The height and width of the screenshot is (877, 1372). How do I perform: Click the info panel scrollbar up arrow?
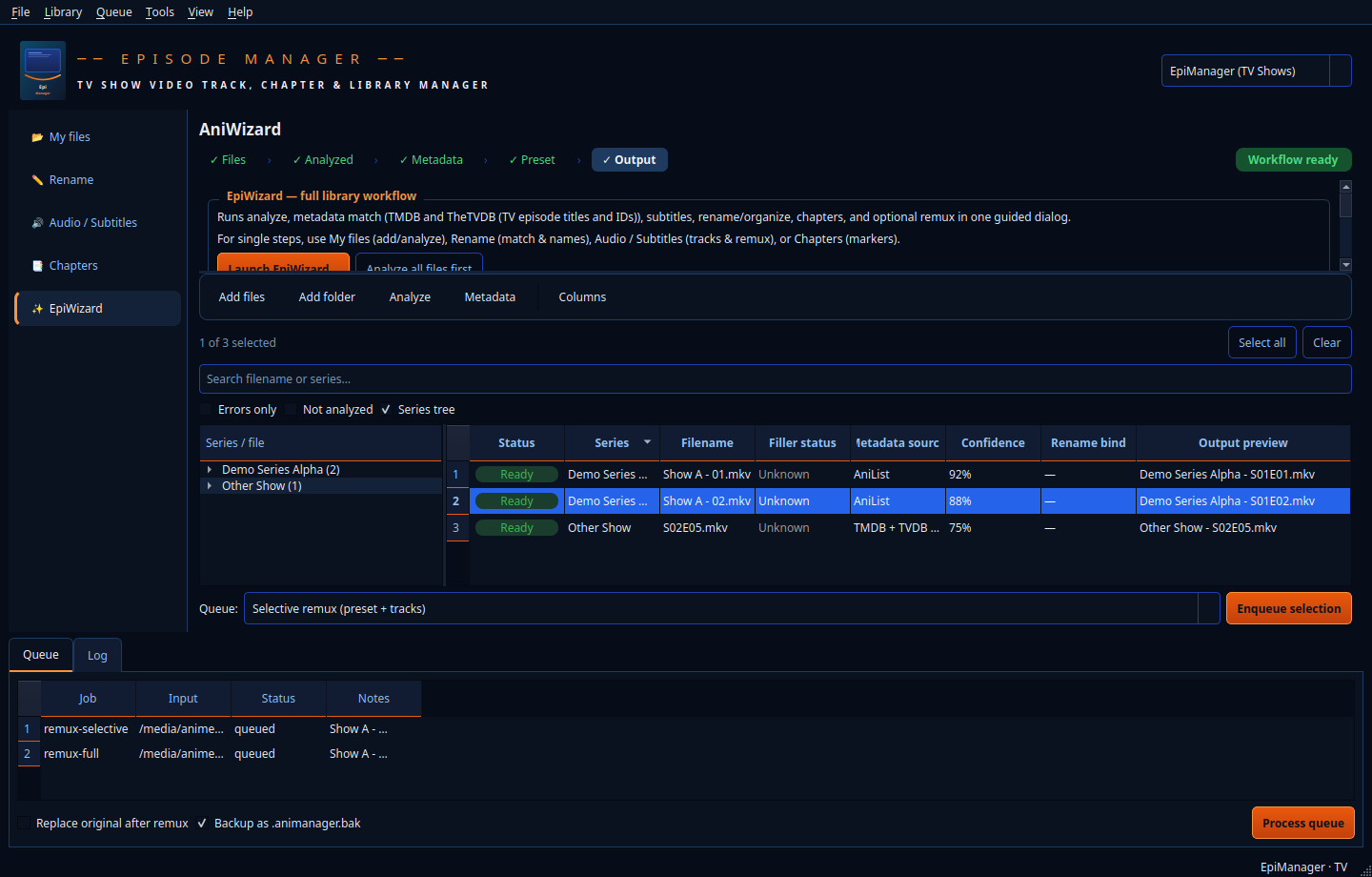coord(1346,186)
